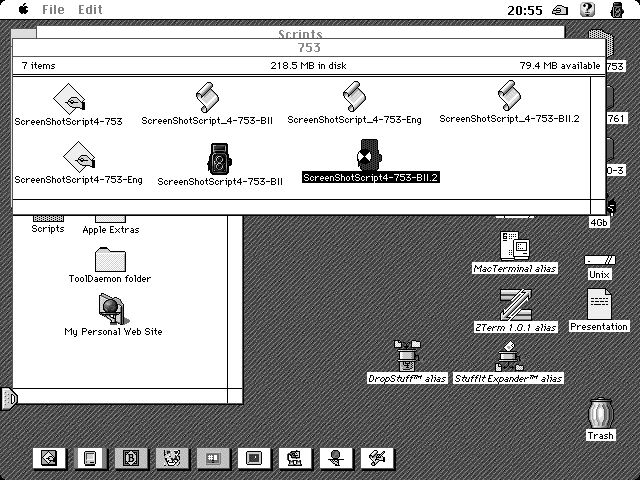
Task: Select the DropStuff alias on desktop
Action: (x=407, y=355)
